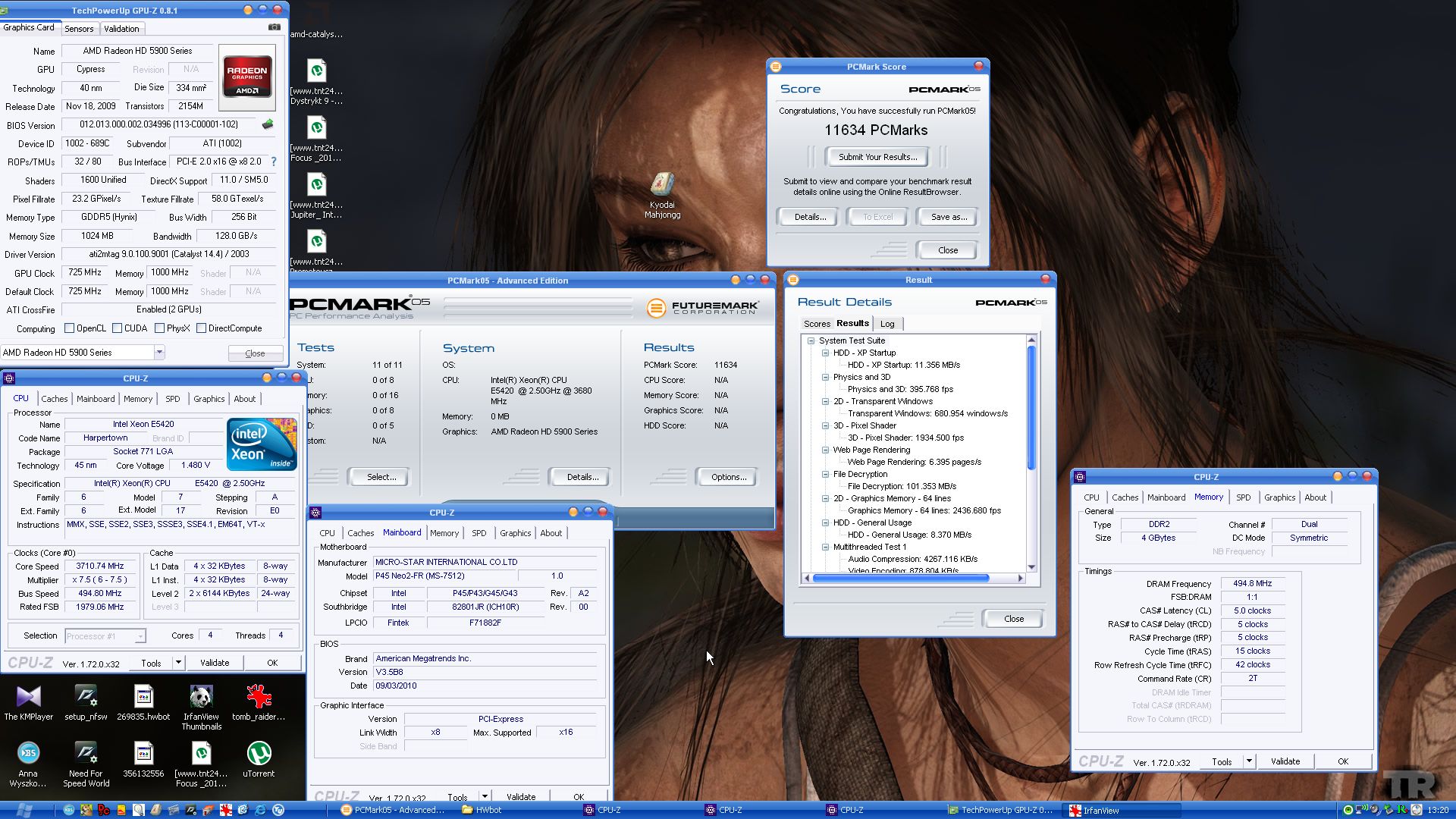Open IrfanView Thumbnails desktop shortcut
The width and height of the screenshot is (1456, 819).
pos(201,707)
